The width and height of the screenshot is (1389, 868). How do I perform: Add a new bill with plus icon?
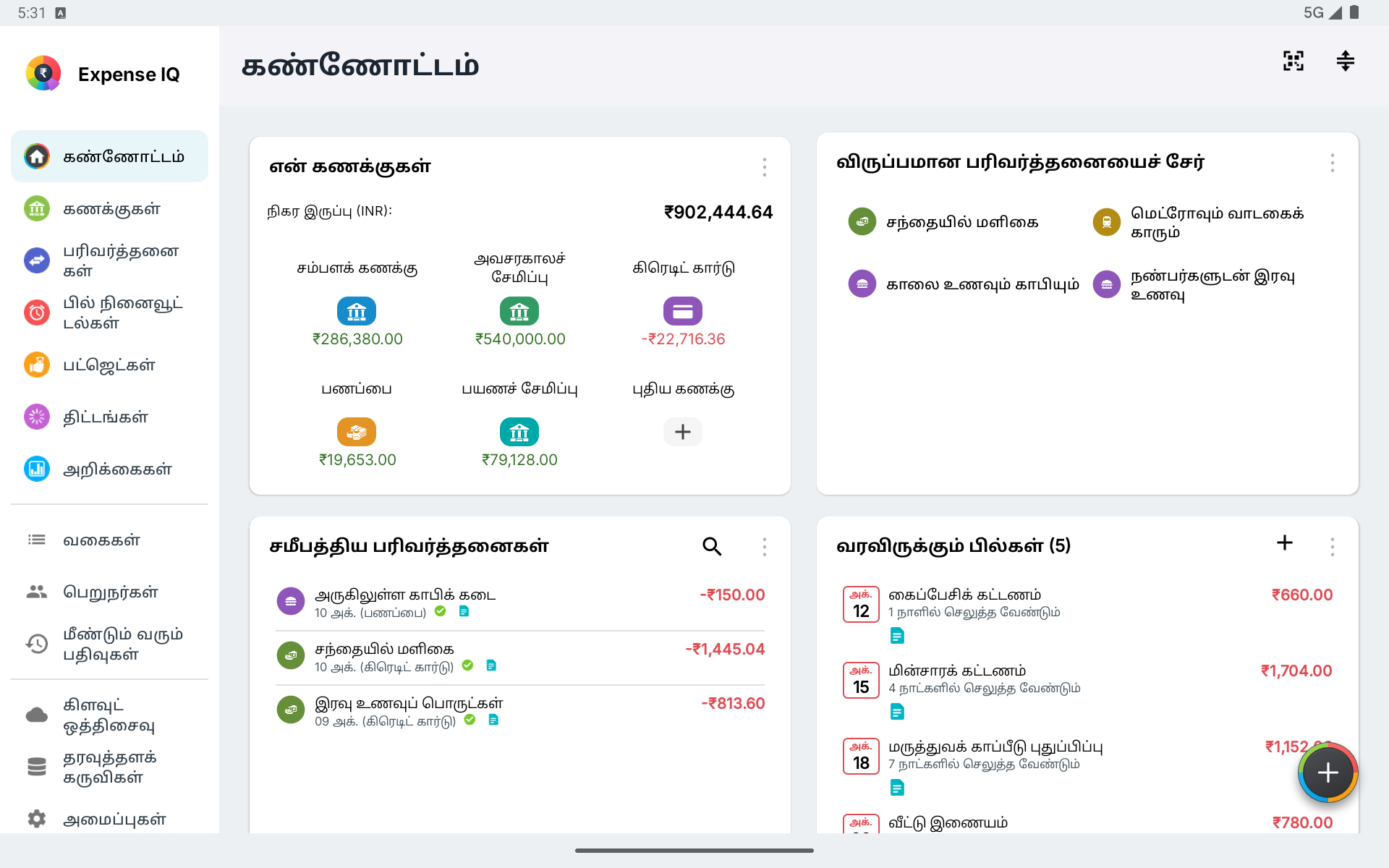pyautogui.click(x=1285, y=542)
